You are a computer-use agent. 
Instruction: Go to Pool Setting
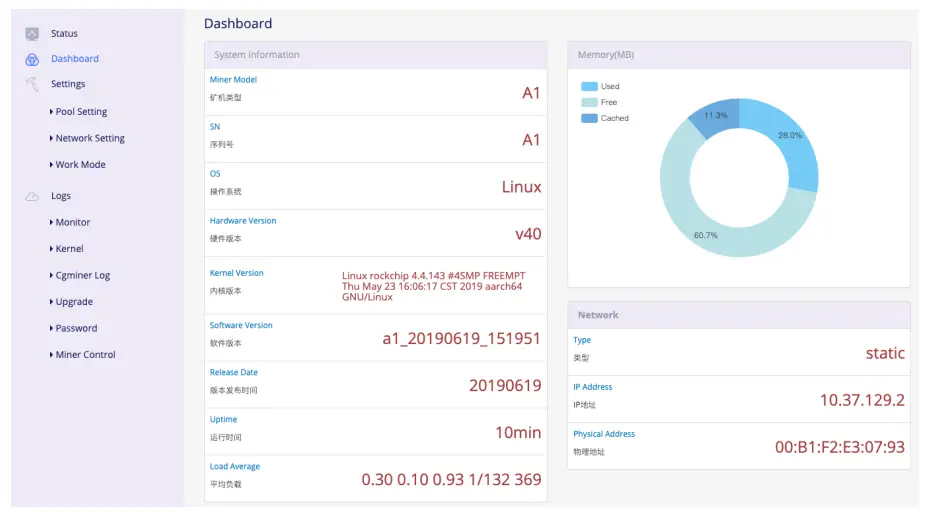[81, 111]
